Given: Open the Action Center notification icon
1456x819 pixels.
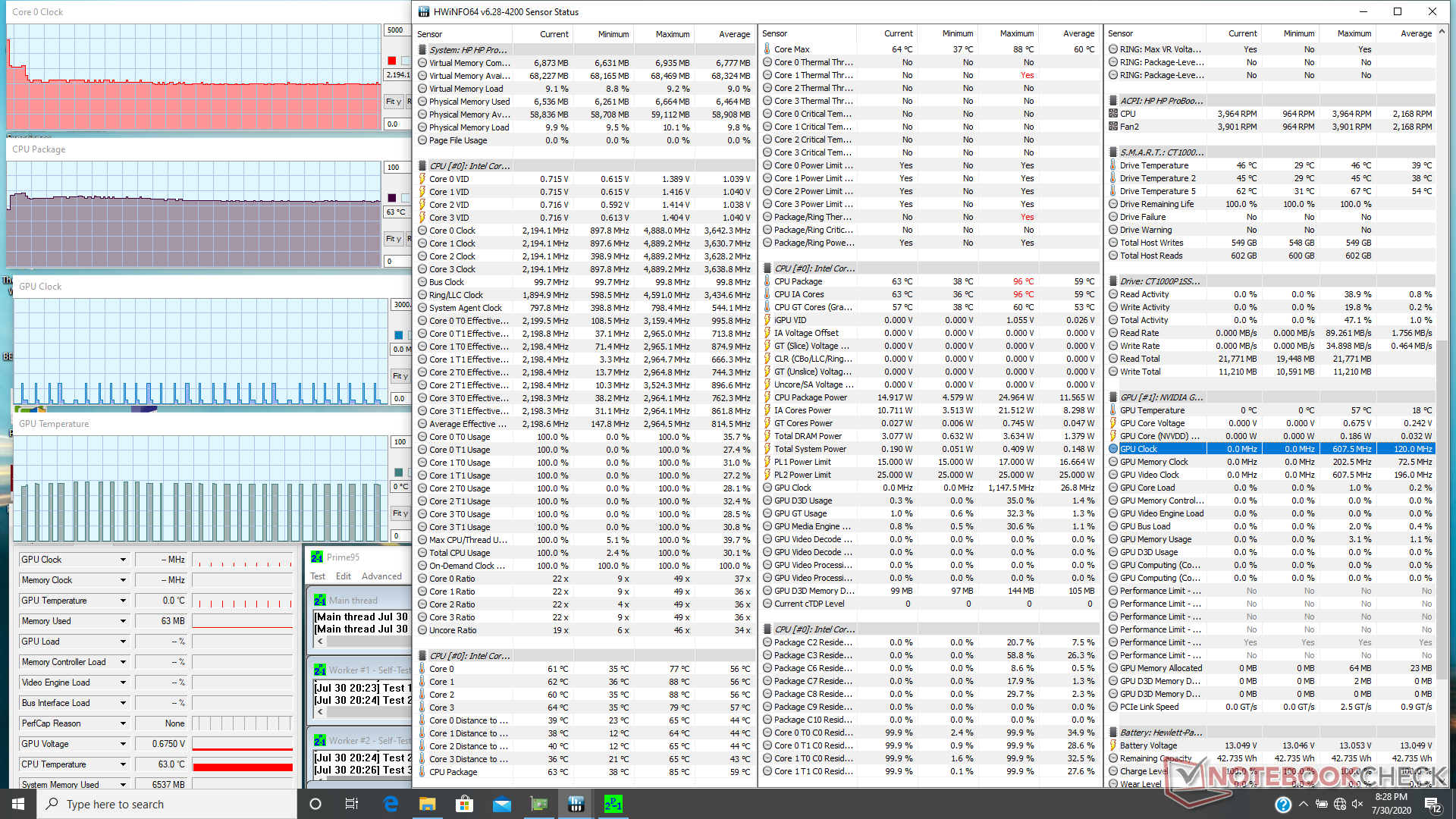Looking at the screenshot, I should (1432, 804).
